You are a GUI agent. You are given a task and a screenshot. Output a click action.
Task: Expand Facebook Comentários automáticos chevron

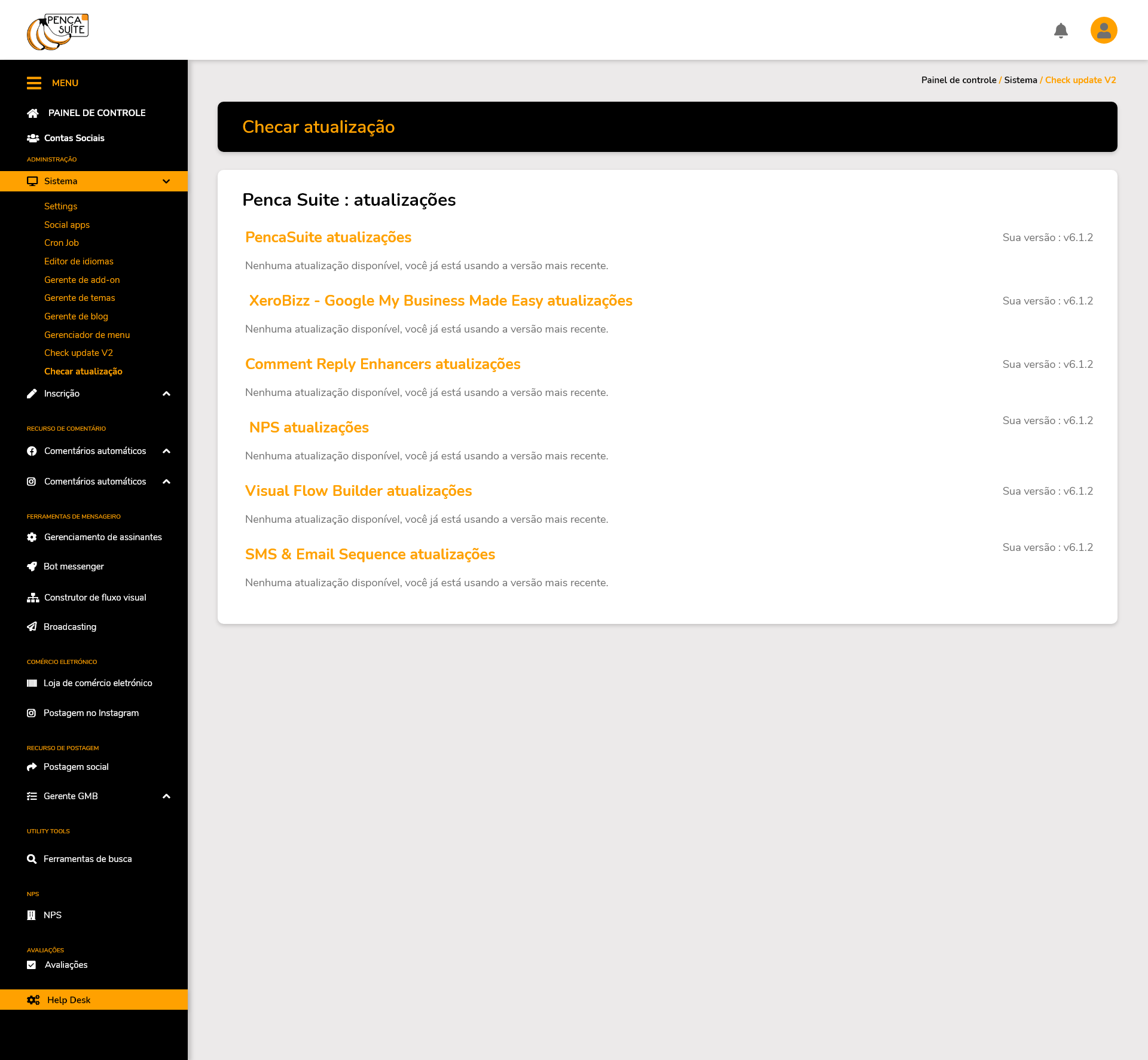click(166, 451)
